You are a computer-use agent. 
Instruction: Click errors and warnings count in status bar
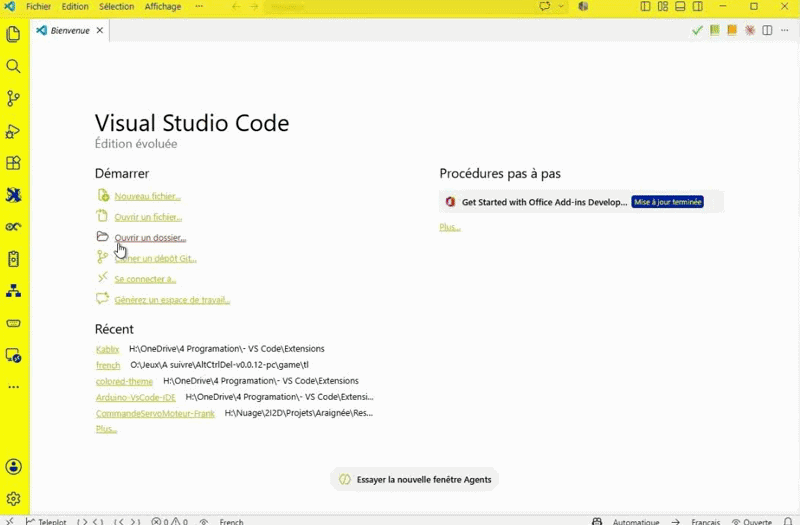[x=169, y=521]
